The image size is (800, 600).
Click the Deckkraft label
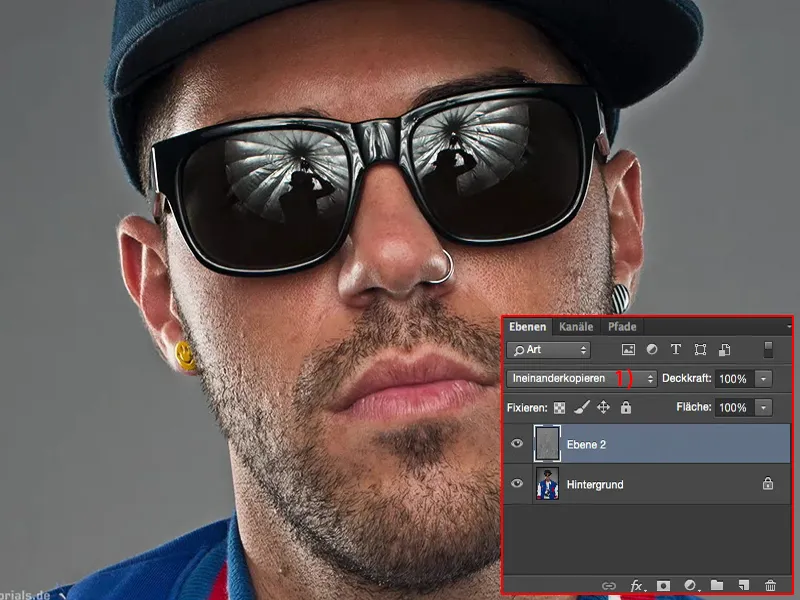pyautogui.click(x=686, y=379)
